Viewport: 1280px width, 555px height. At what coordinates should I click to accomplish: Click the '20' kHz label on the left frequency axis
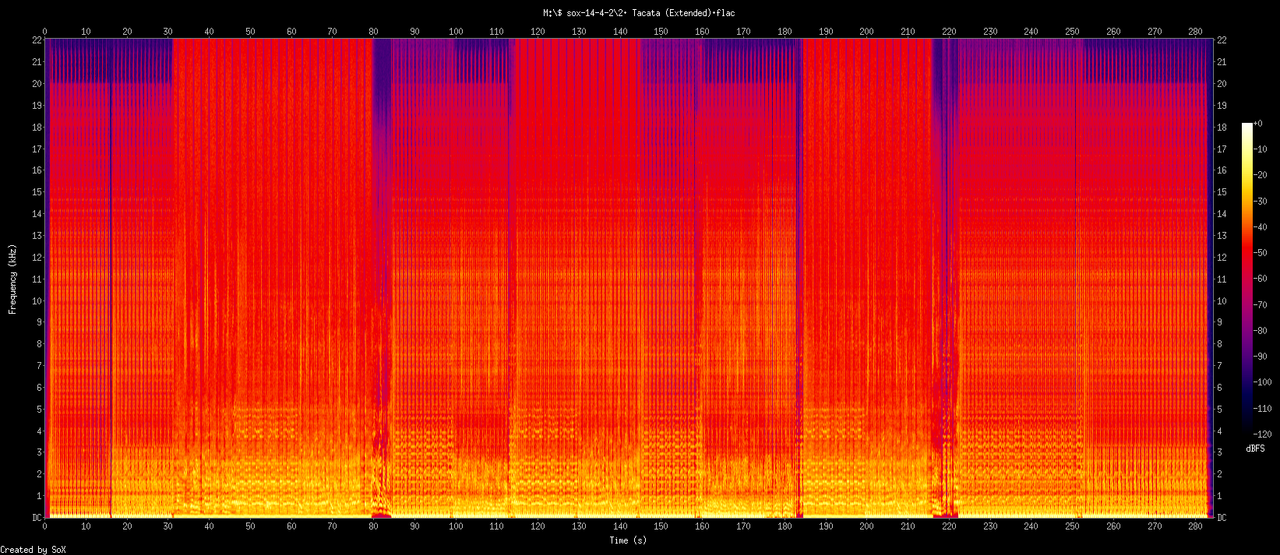pyautogui.click(x=36, y=83)
